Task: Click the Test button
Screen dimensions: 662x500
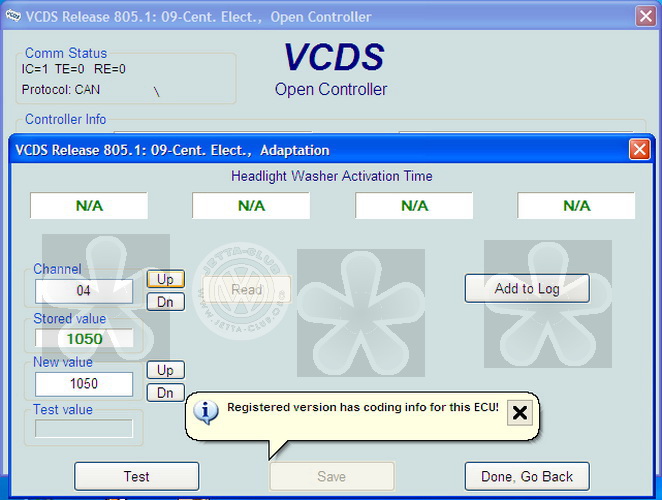Action: [136, 476]
